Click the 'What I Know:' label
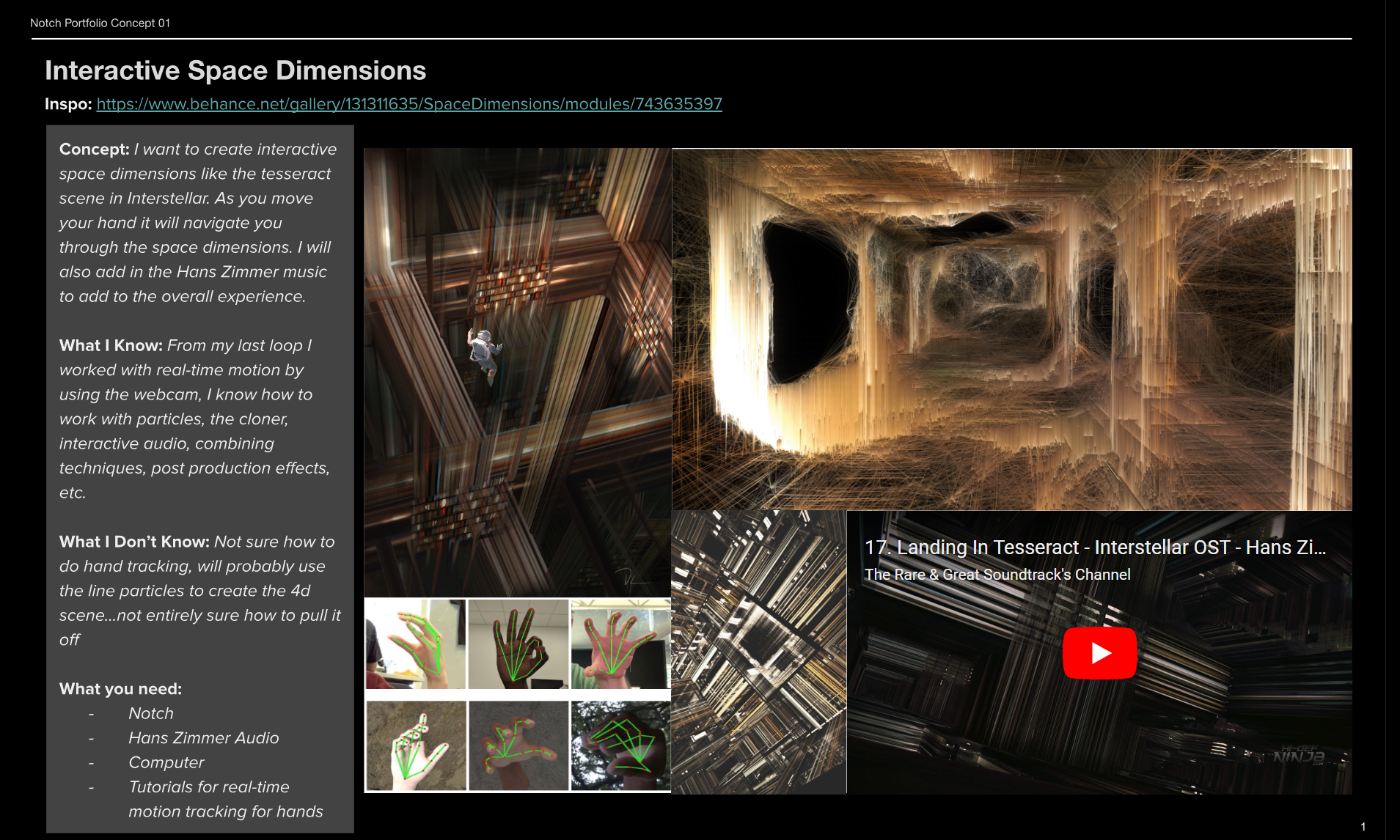The height and width of the screenshot is (840, 1400). pos(111,345)
